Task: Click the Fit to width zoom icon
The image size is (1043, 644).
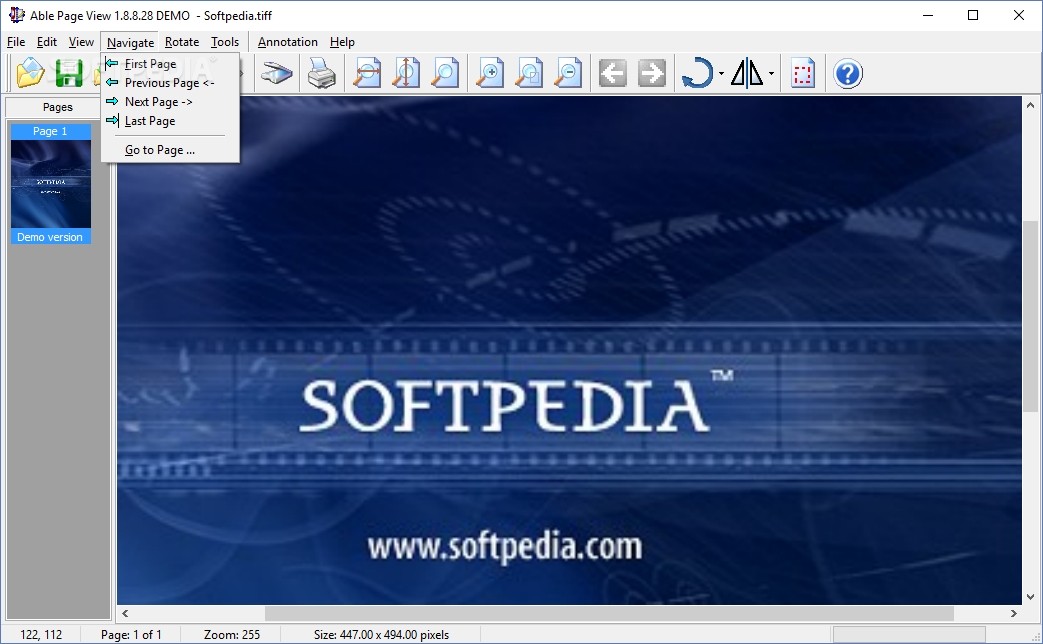Action: coord(367,73)
